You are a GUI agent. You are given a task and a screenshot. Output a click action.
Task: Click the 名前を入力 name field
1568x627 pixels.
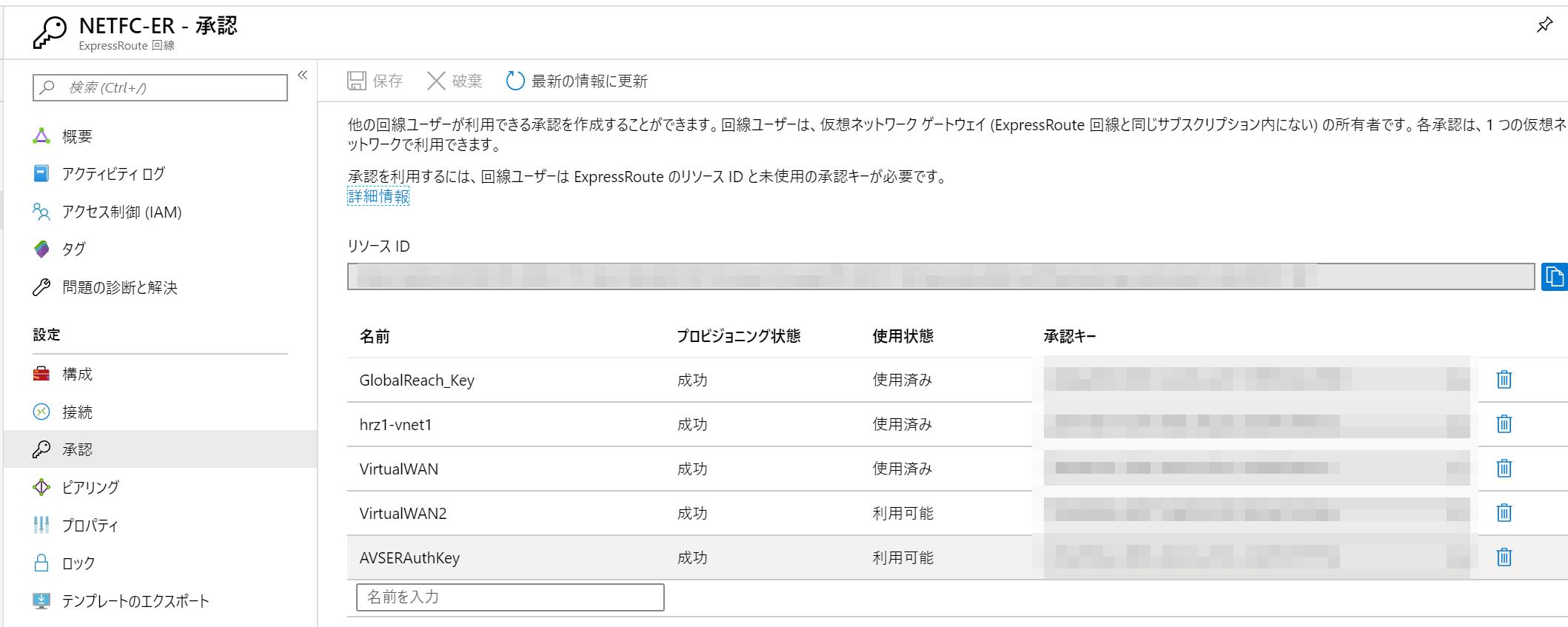coord(510,597)
